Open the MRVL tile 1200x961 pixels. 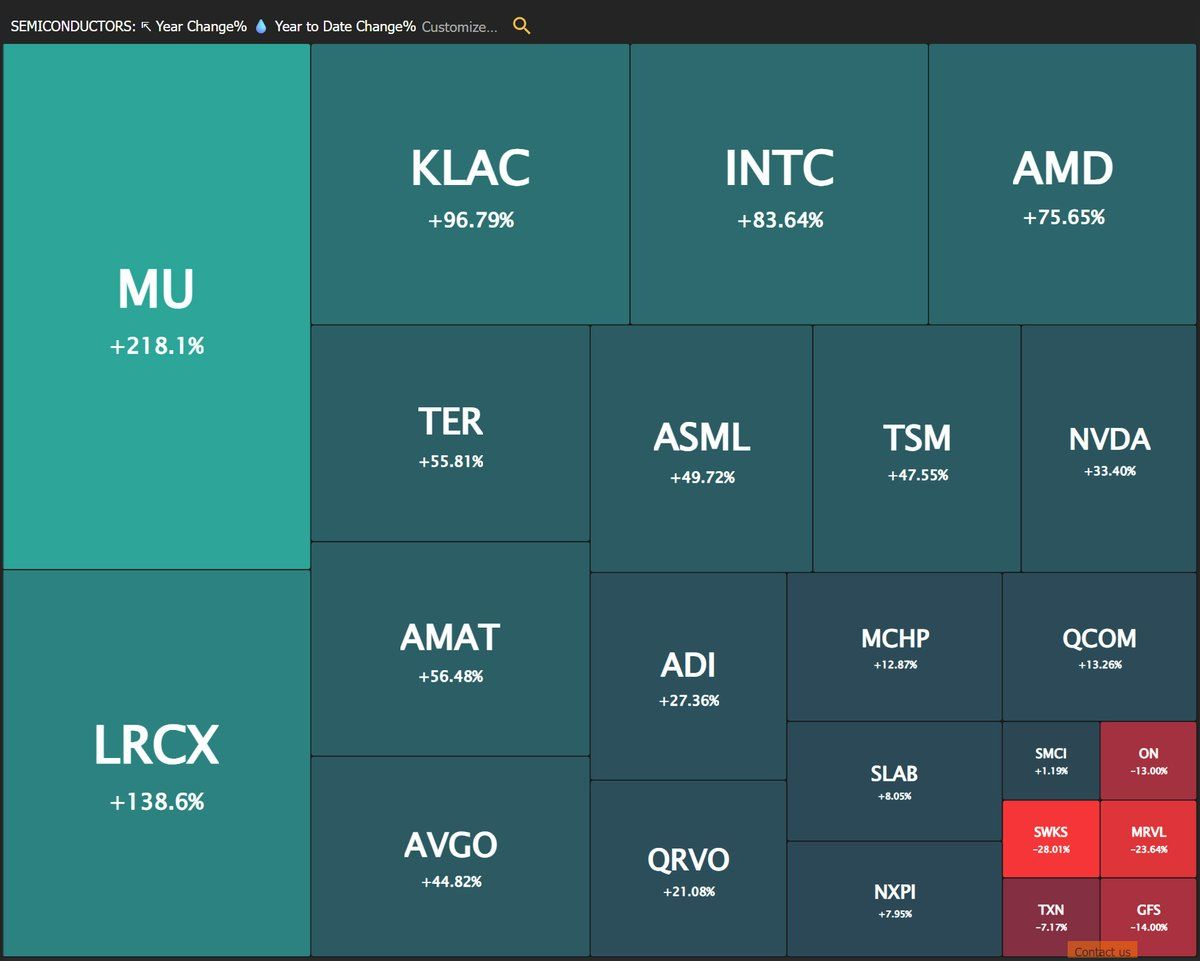1148,839
